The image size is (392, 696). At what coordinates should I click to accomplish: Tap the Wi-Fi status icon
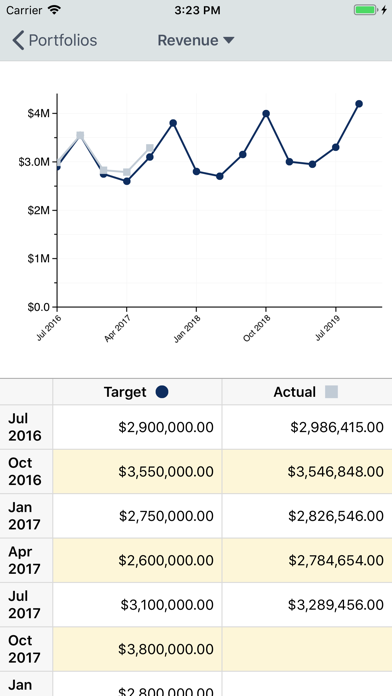click(54, 10)
